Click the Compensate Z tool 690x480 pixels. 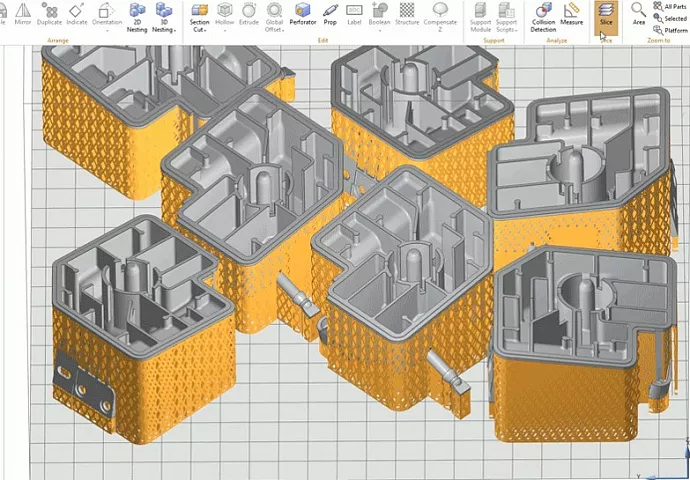click(440, 17)
